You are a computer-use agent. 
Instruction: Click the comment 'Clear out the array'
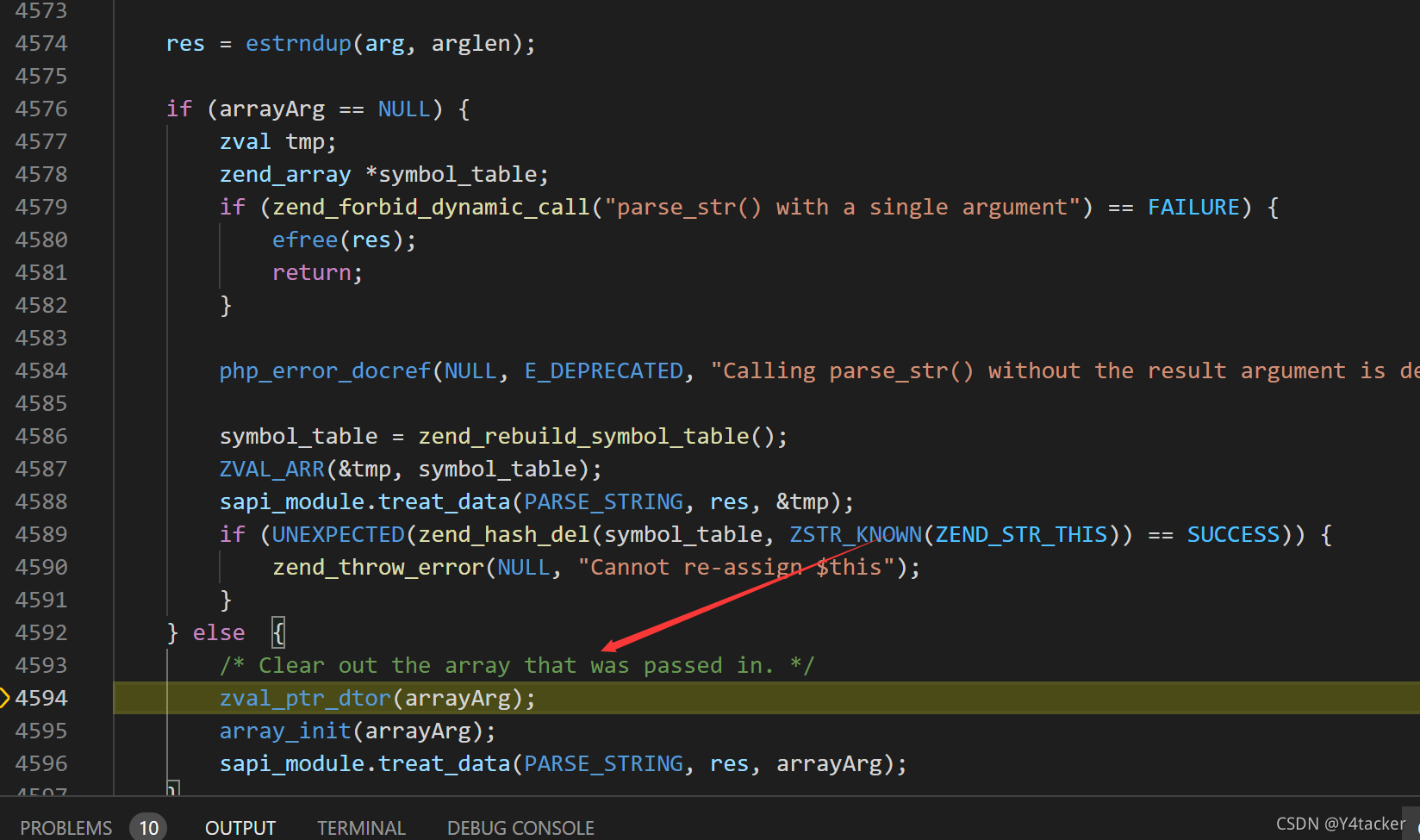click(x=517, y=666)
